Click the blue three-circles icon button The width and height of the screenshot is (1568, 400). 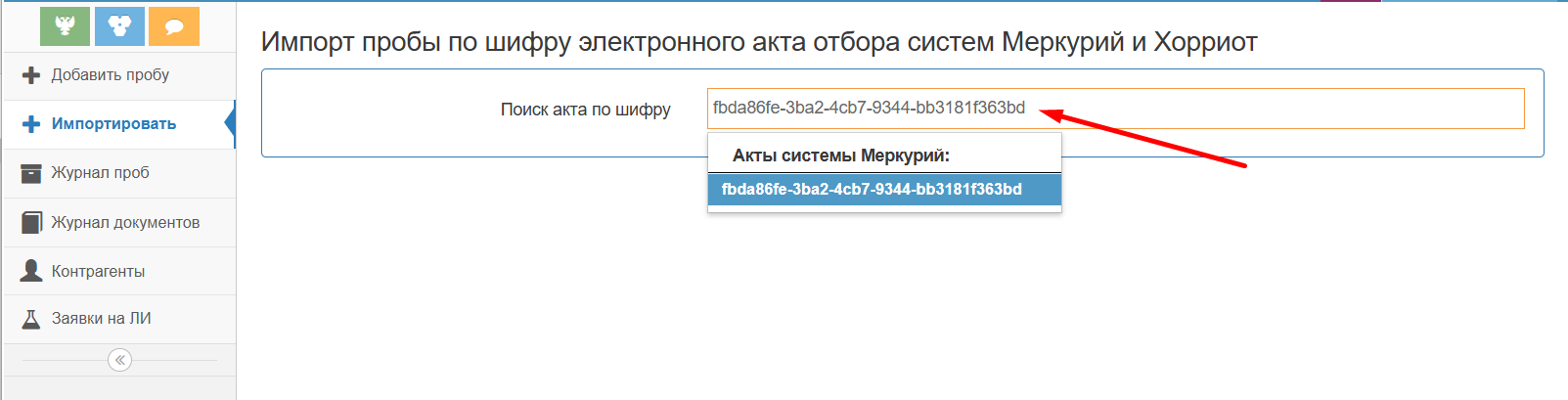[119, 26]
